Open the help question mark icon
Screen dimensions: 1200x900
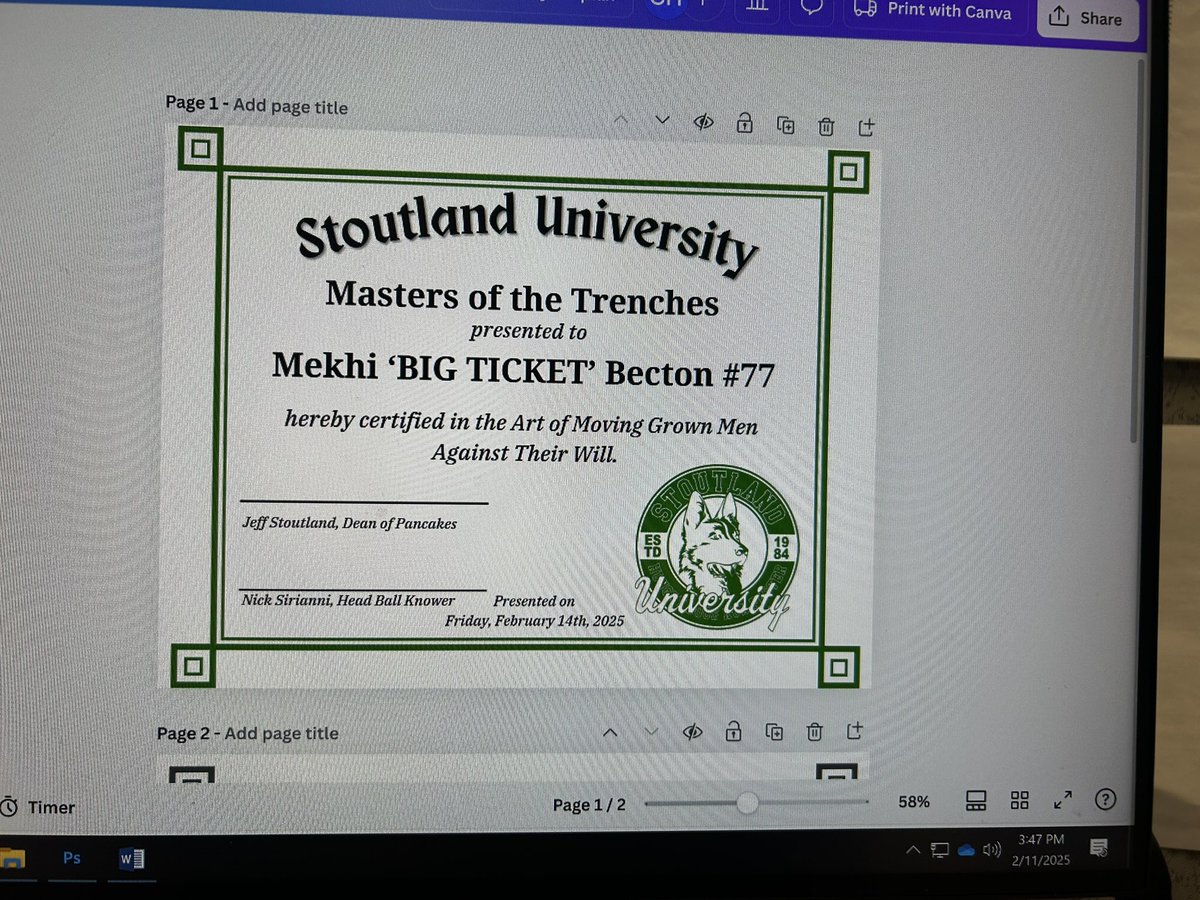[x=1105, y=799]
